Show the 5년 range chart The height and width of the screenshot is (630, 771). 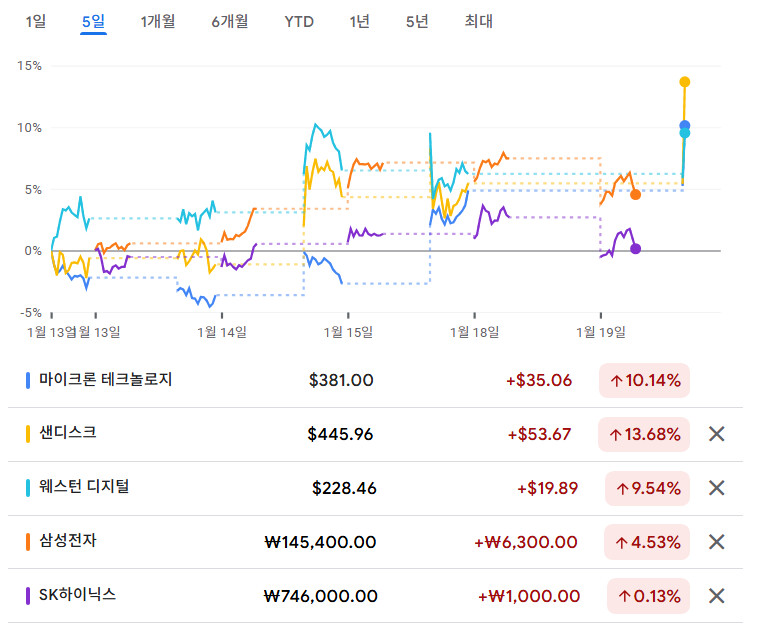point(417,21)
